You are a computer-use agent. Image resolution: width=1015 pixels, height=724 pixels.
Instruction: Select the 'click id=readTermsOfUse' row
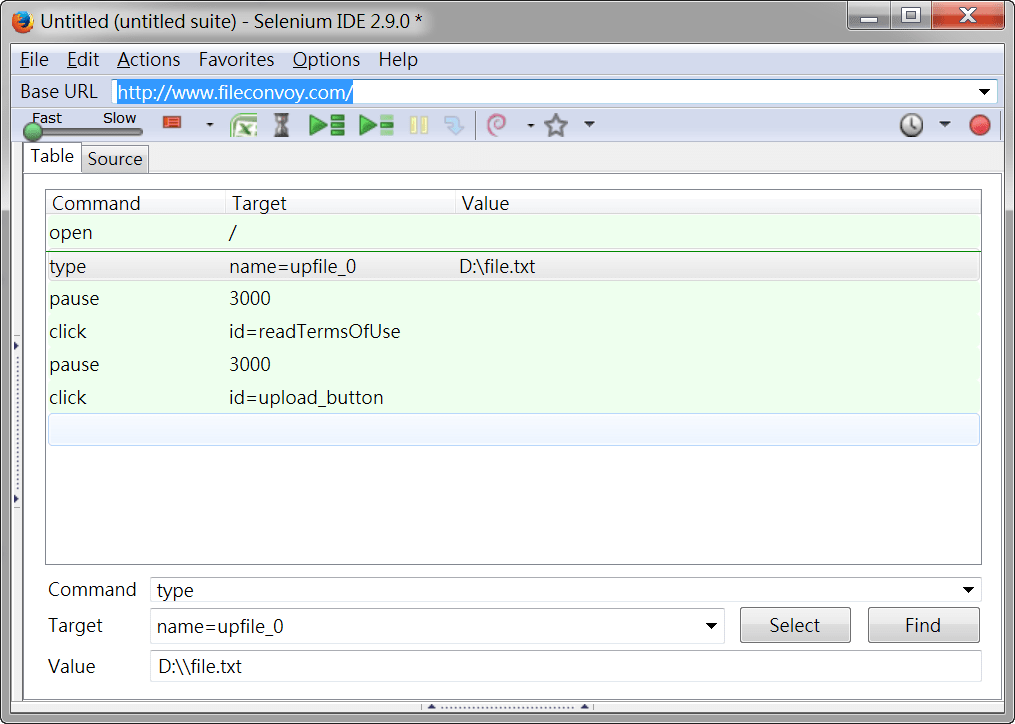click(513, 332)
